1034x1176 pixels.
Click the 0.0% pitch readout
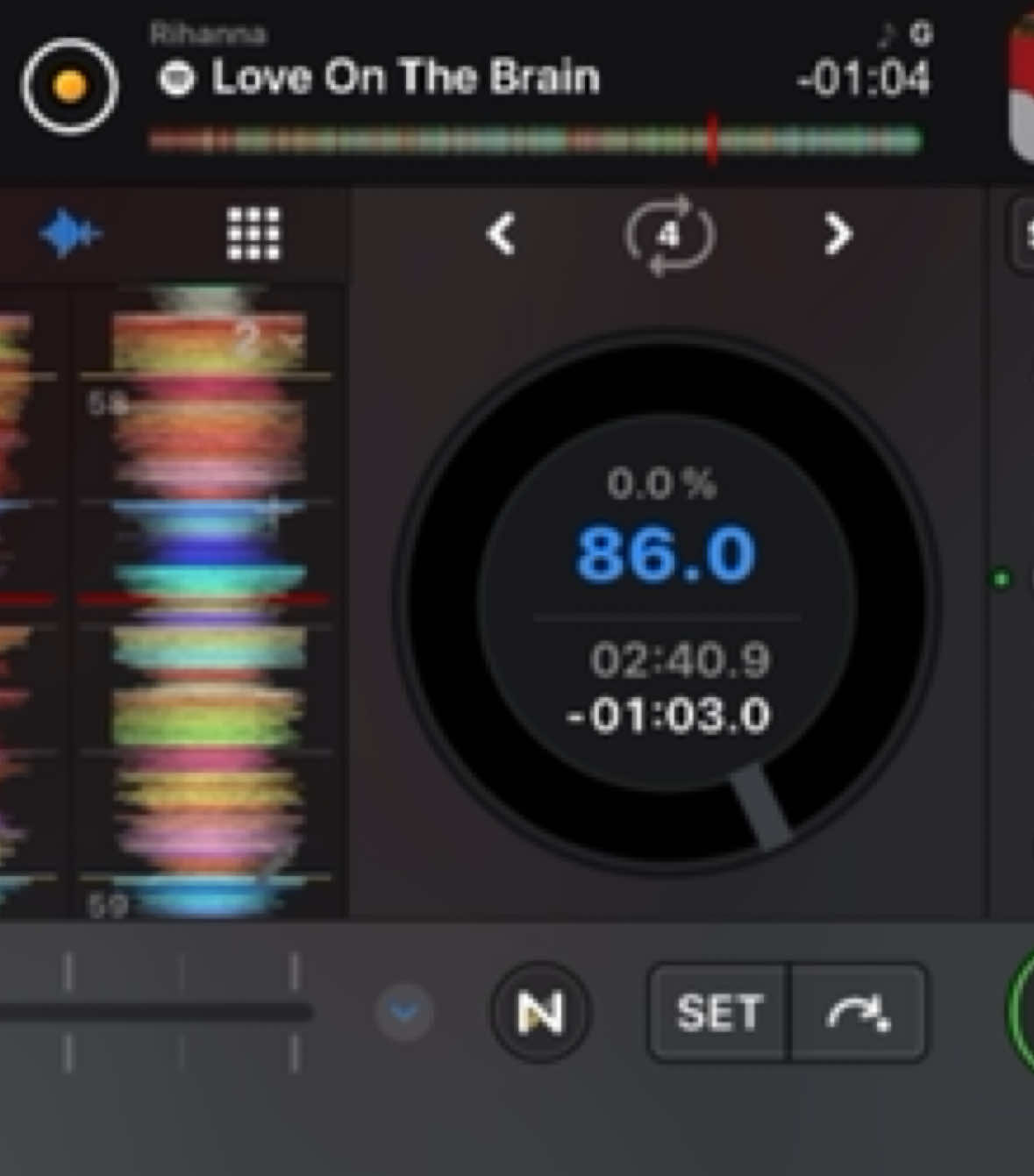pyautogui.click(x=662, y=483)
